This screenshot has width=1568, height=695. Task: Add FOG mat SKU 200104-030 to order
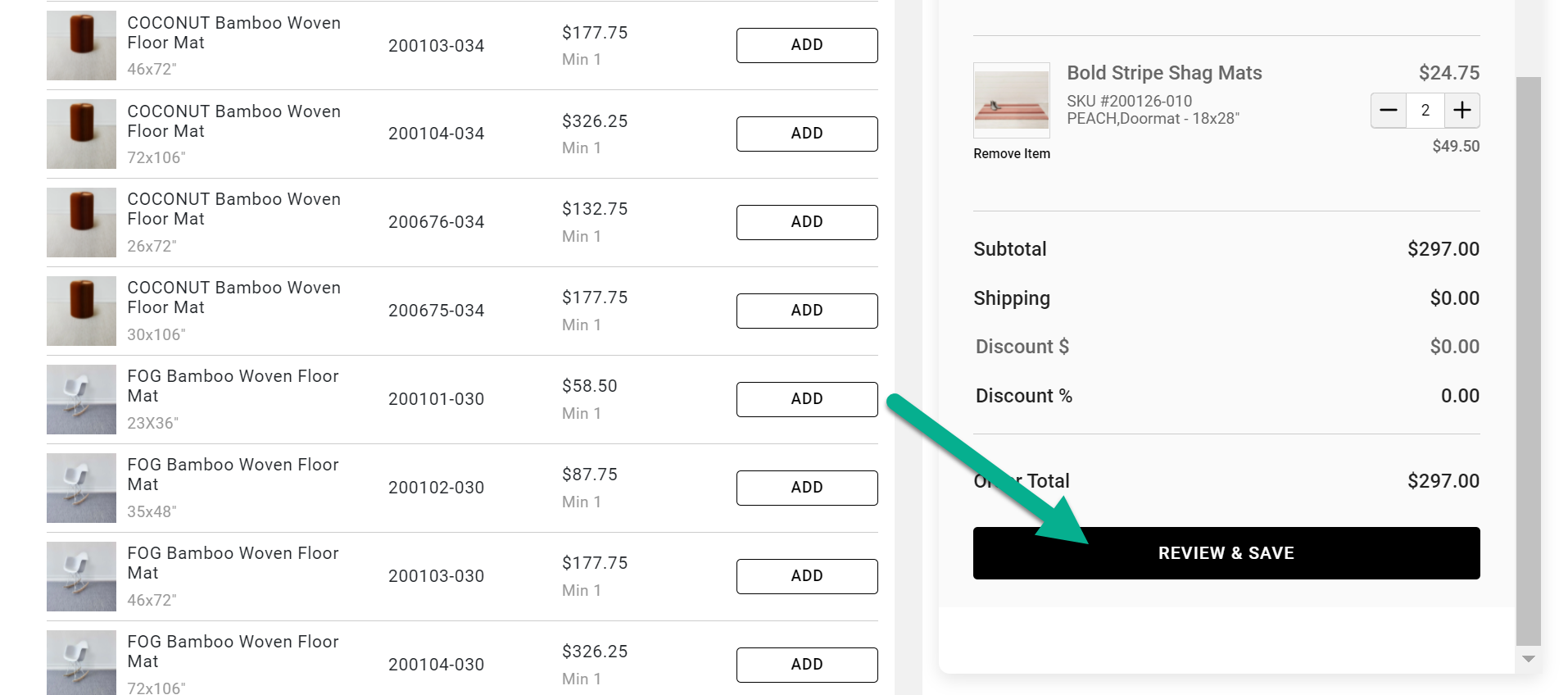(x=806, y=665)
